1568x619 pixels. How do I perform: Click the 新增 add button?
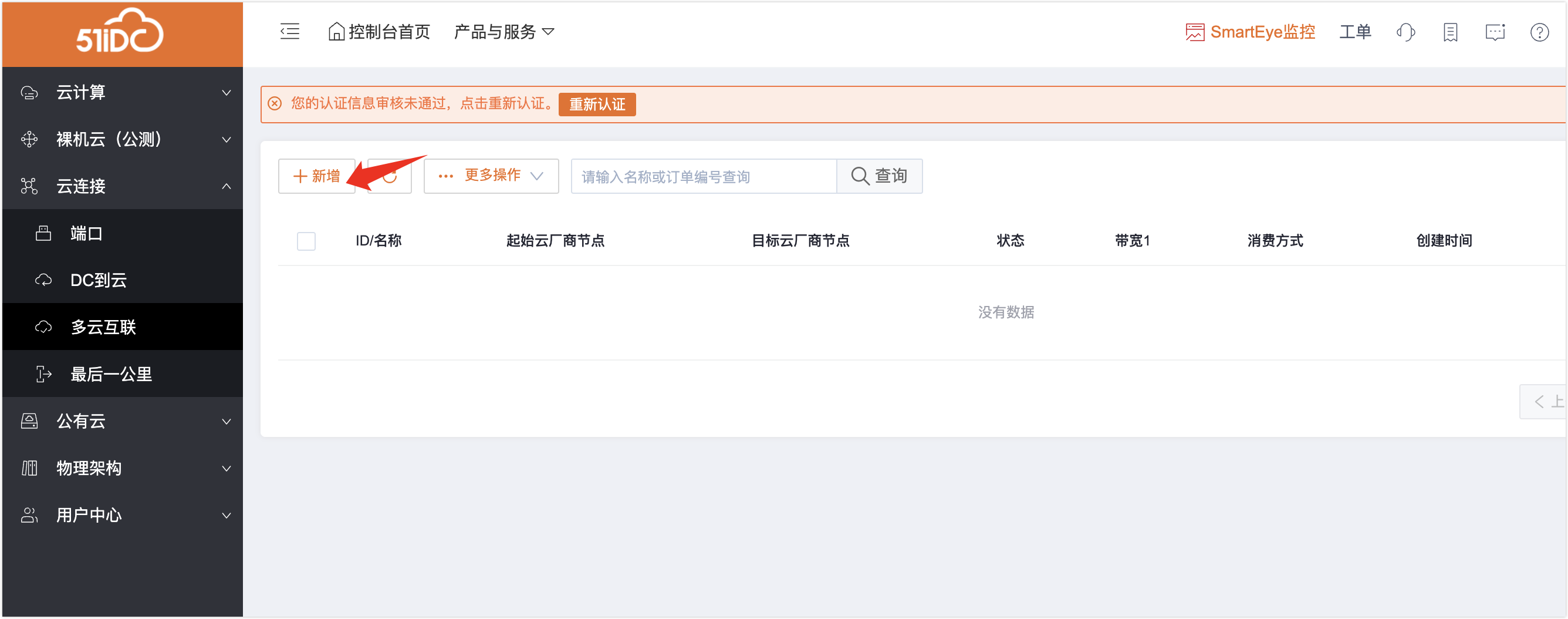[x=316, y=176]
